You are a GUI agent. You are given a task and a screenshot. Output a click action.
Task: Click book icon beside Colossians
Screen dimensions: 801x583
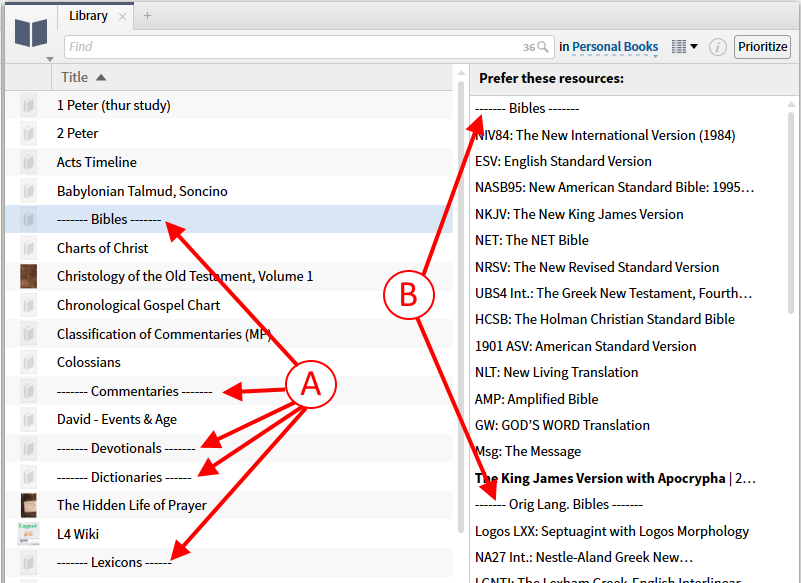(x=29, y=362)
